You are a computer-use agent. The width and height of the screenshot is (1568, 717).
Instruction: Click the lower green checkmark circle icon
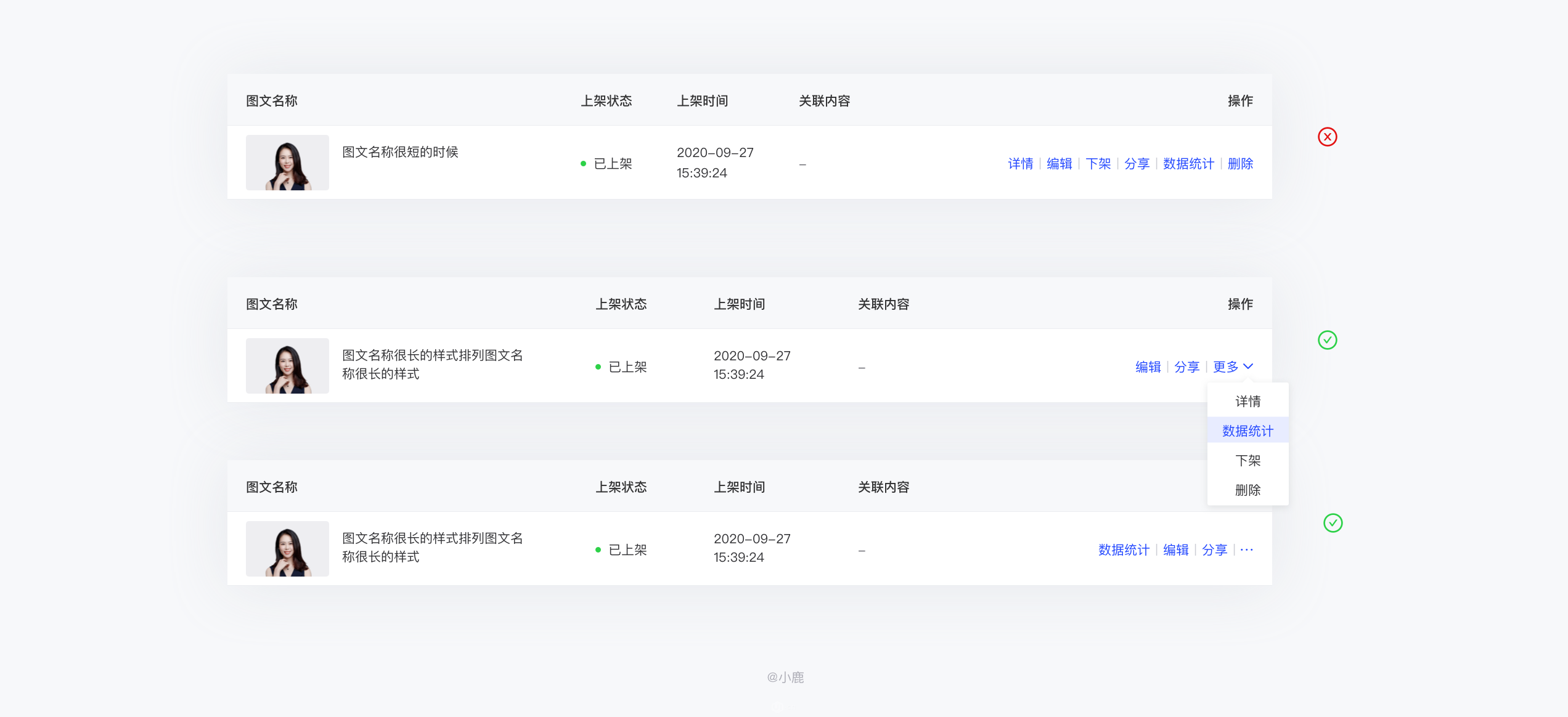click(1333, 523)
